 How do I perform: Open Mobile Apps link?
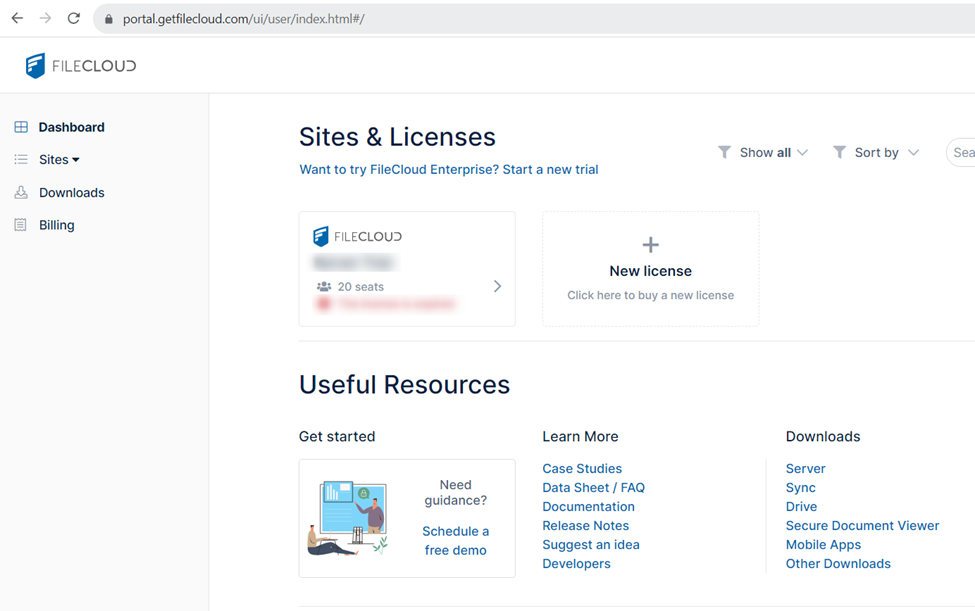(x=823, y=545)
